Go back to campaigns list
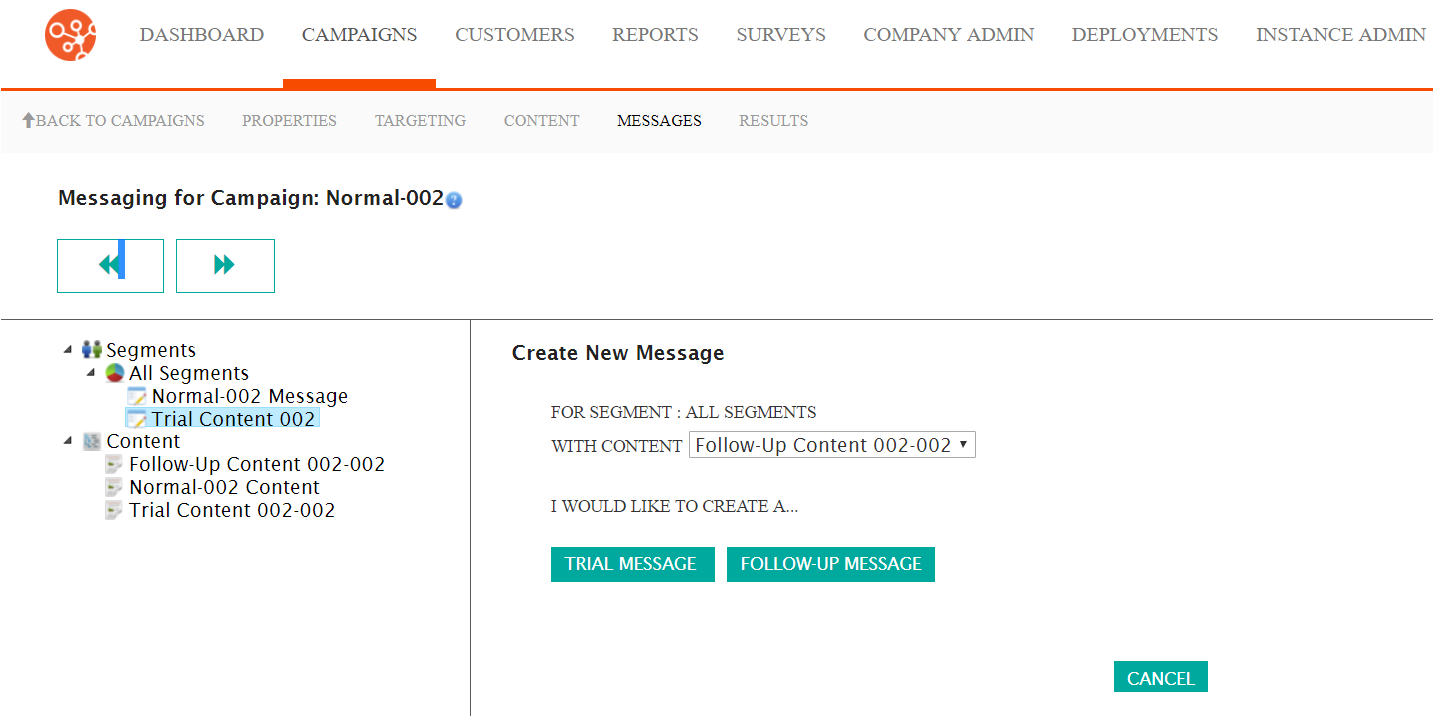This screenshot has height=716, width=1433. 113,121
